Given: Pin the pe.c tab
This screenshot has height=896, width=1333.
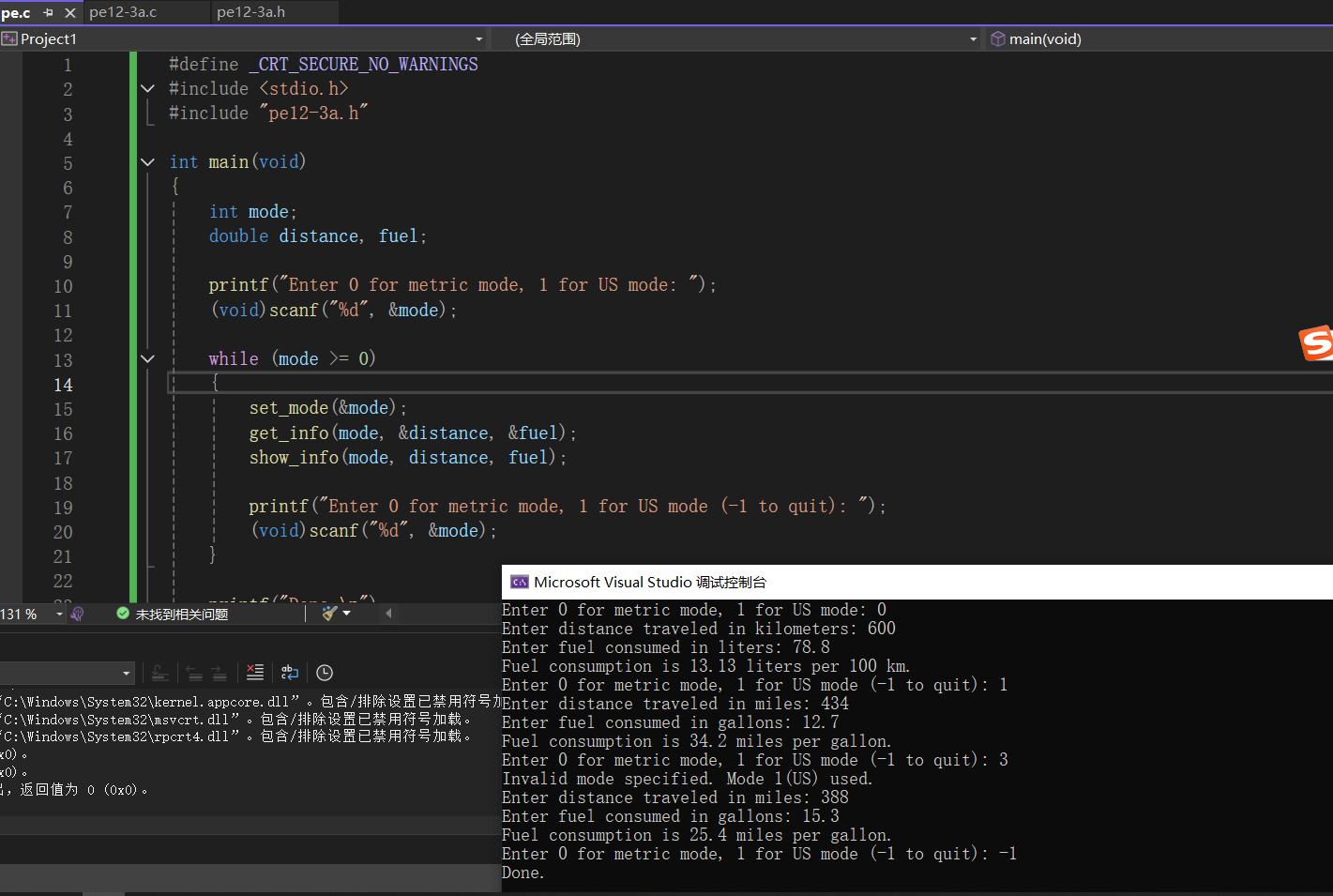Looking at the screenshot, I should pyautogui.click(x=48, y=13).
